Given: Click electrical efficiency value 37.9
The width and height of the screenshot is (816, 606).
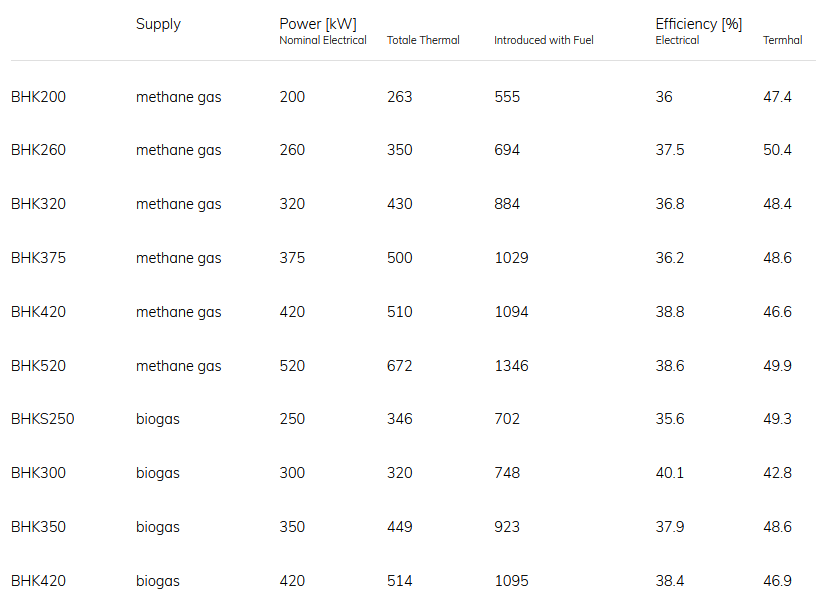Looking at the screenshot, I should 669,527.
